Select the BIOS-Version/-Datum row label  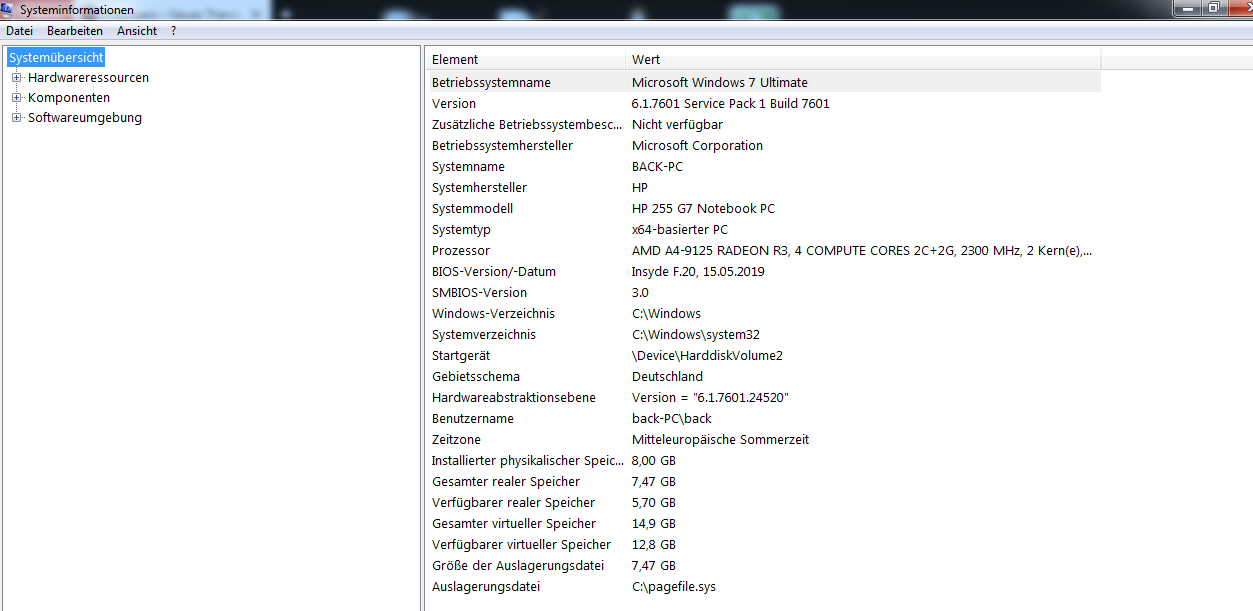click(494, 271)
